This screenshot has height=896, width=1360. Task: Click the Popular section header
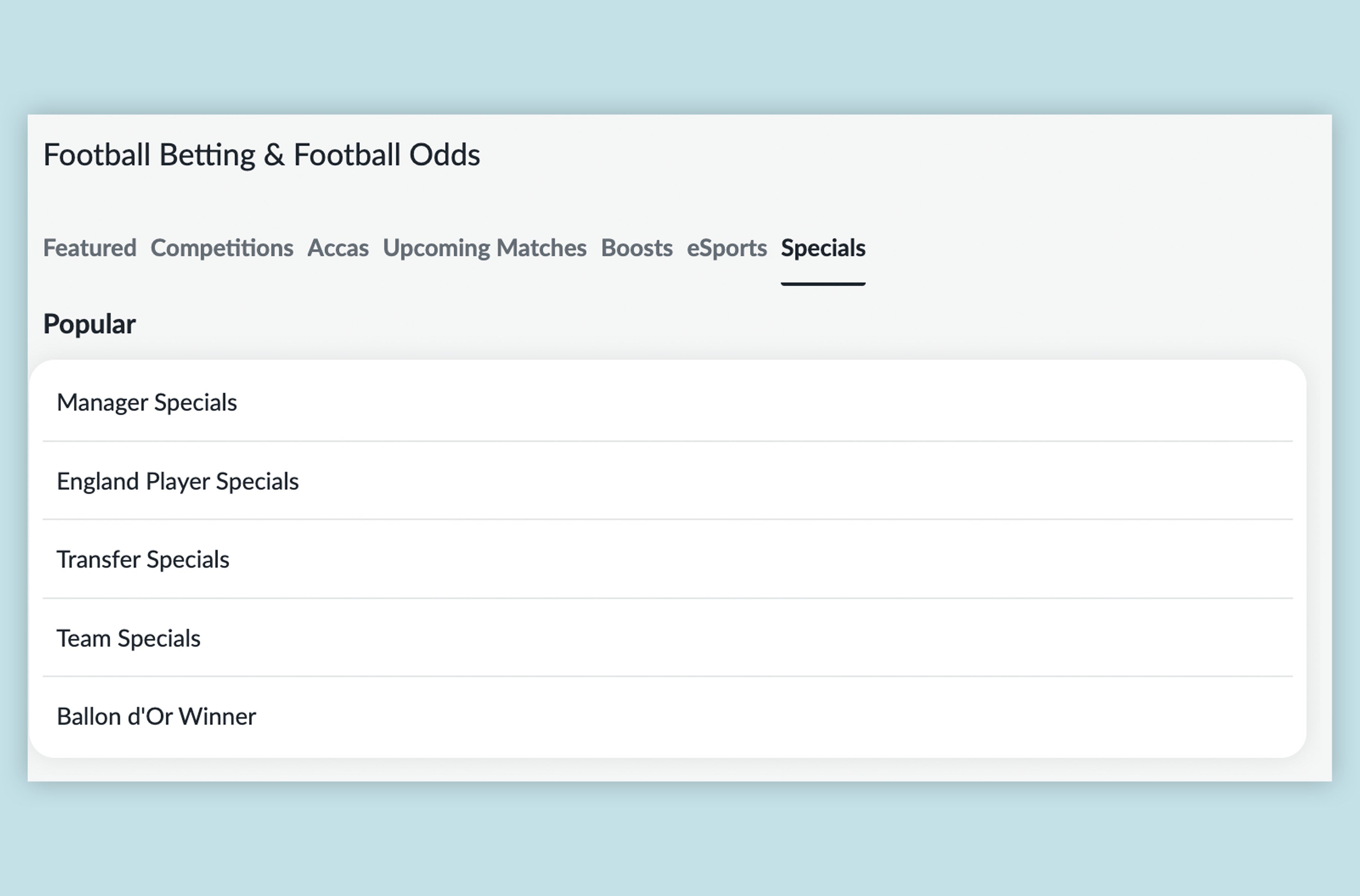[89, 323]
